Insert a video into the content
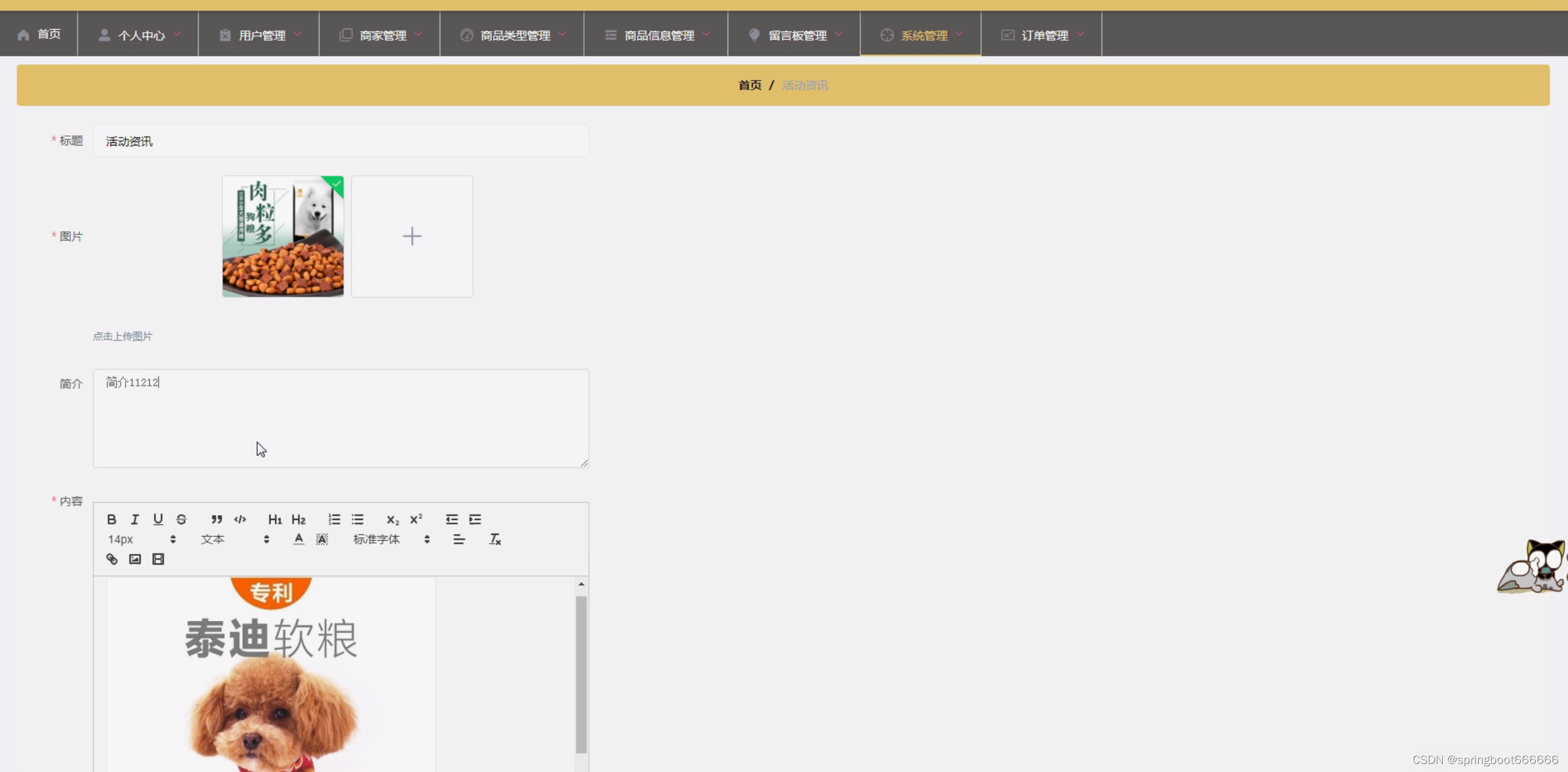 tap(158, 559)
